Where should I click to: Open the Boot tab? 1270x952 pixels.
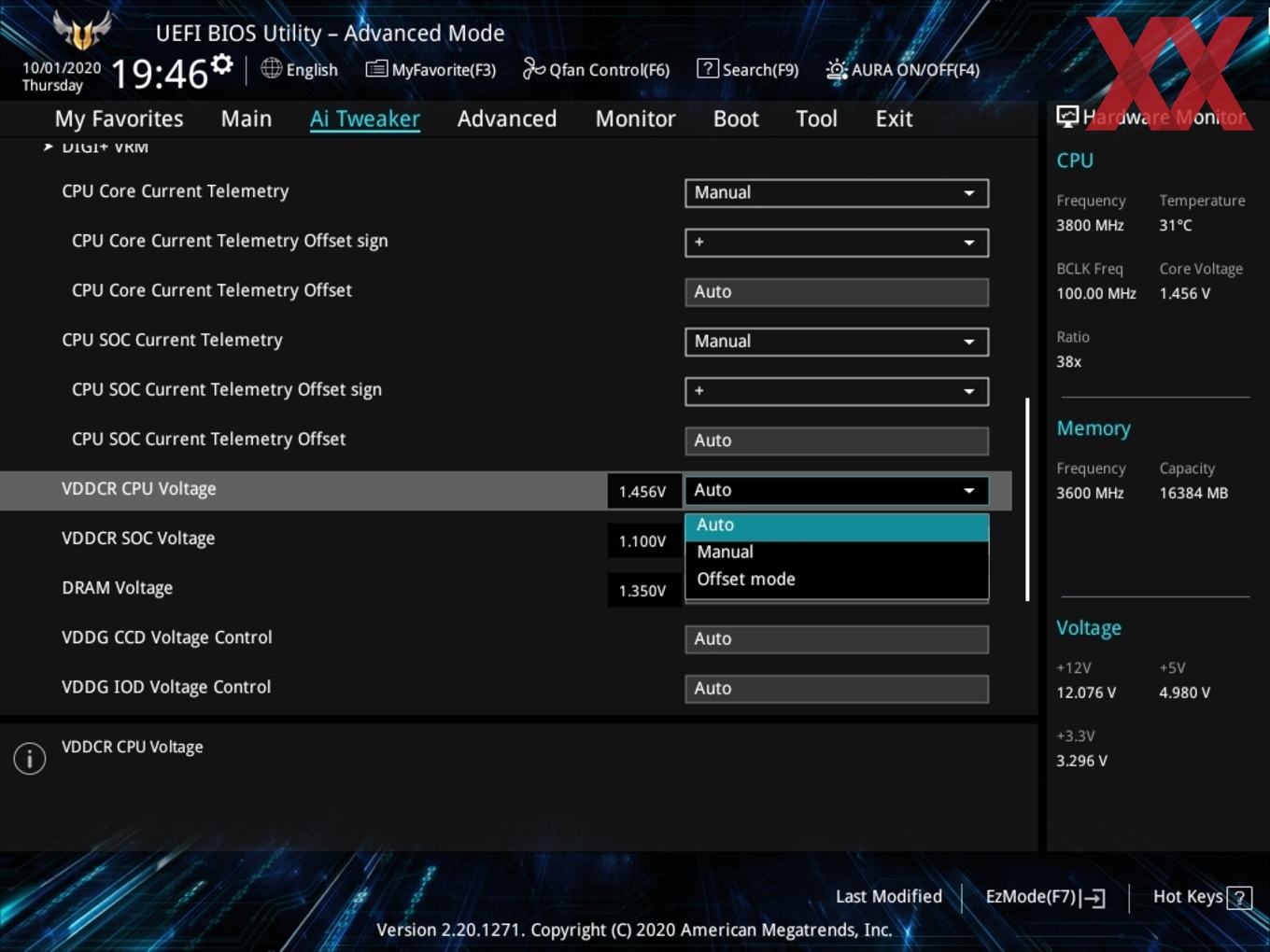point(736,119)
